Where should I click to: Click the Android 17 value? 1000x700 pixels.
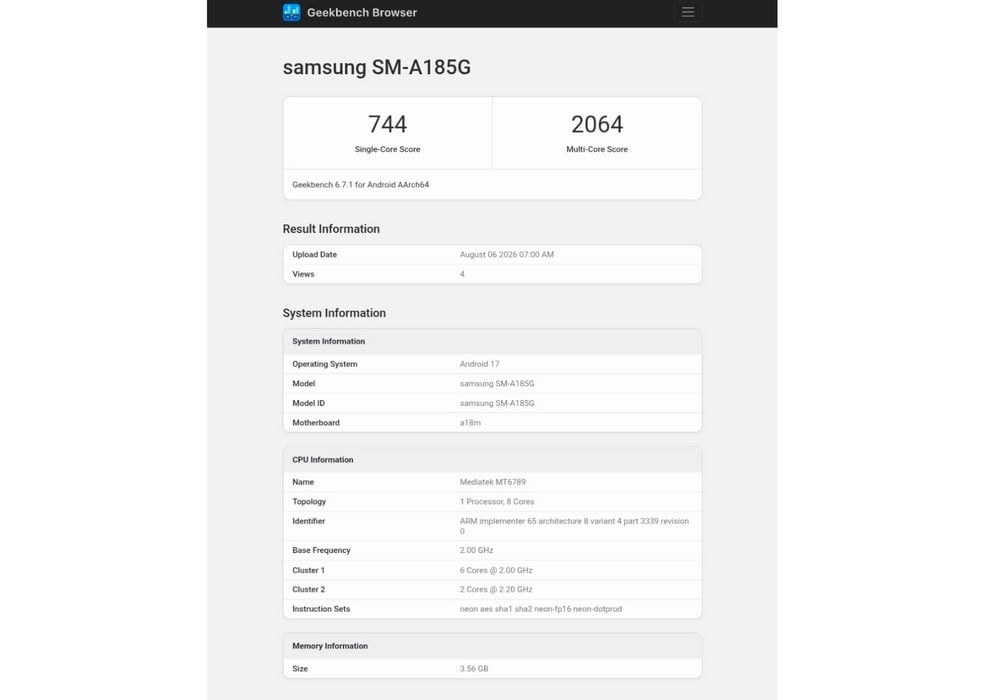click(x=480, y=364)
